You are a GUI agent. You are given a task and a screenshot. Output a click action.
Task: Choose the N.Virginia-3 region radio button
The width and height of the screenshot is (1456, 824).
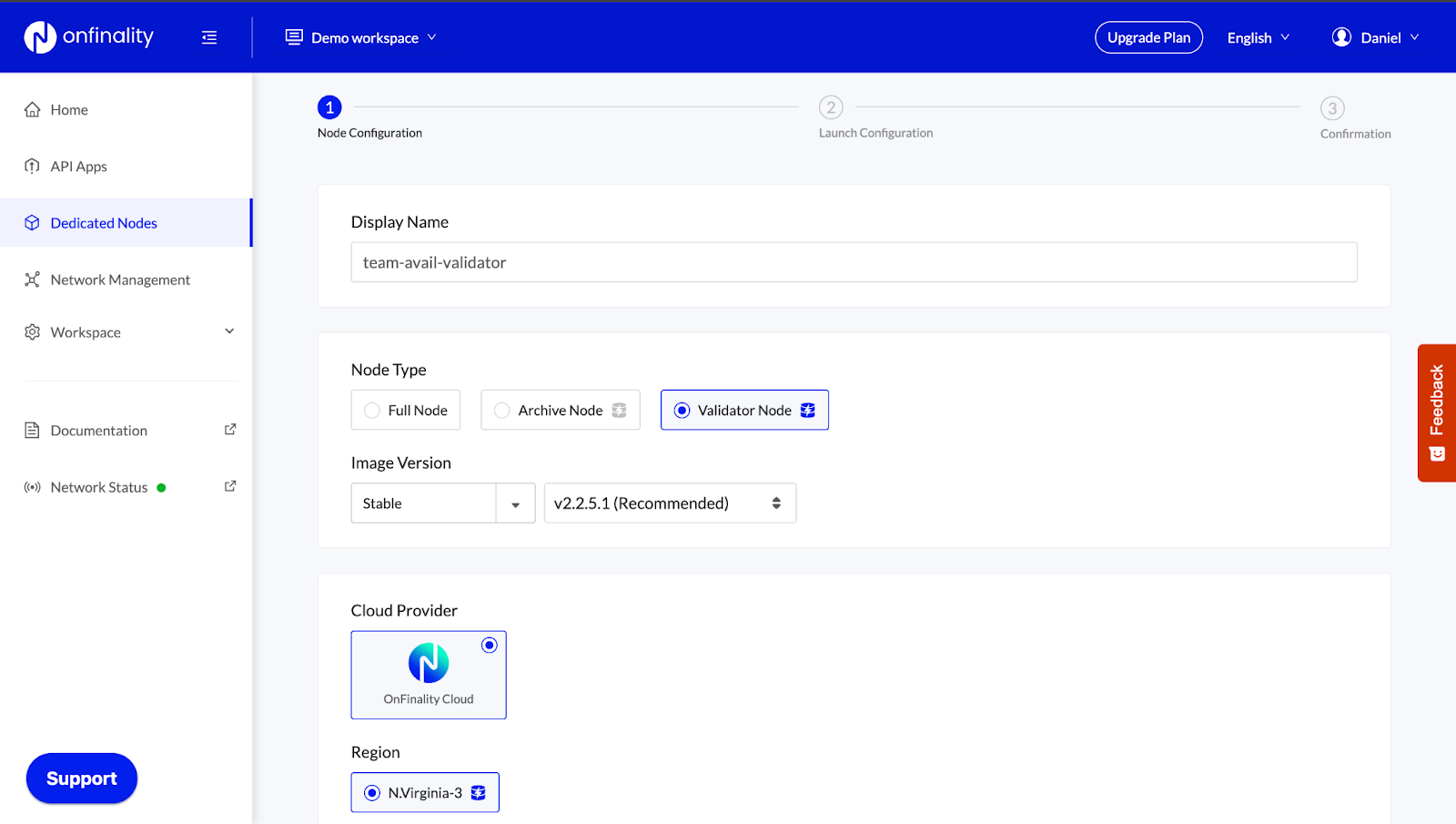click(372, 793)
